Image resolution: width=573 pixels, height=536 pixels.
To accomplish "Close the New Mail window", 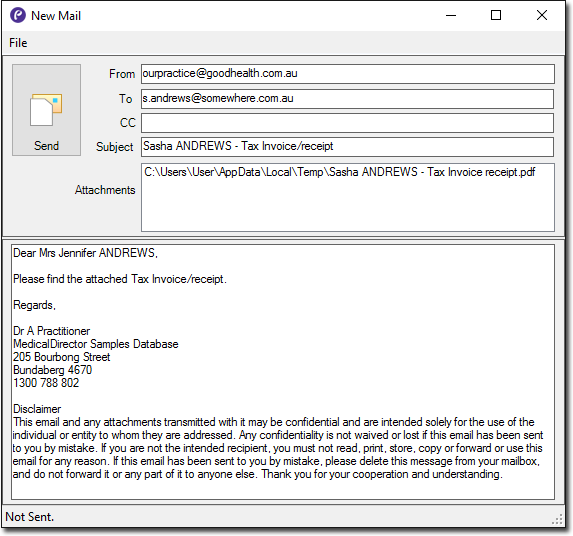I will [x=542, y=15].
